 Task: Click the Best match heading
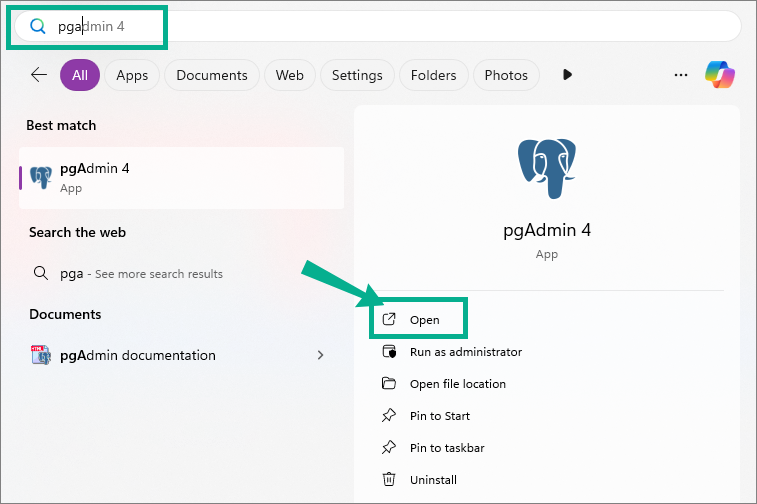61,126
